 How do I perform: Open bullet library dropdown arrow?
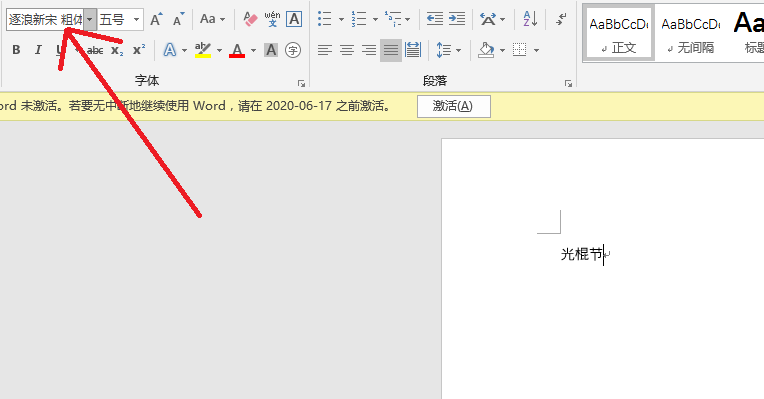pos(341,20)
